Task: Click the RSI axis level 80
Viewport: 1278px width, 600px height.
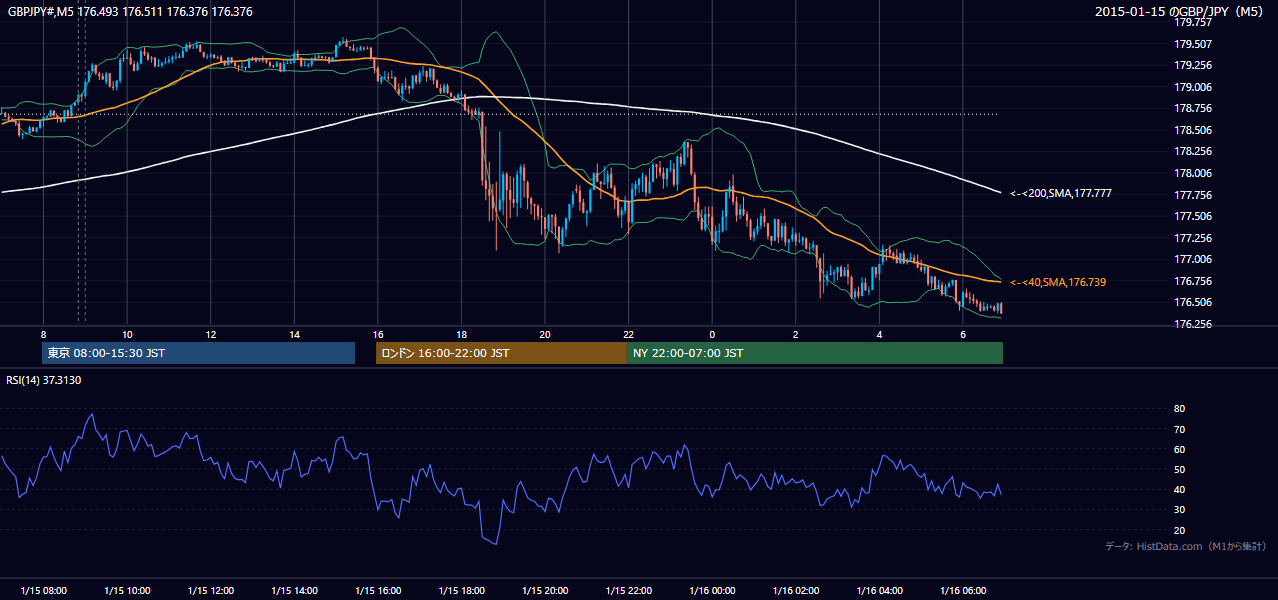Action: [x=1179, y=409]
